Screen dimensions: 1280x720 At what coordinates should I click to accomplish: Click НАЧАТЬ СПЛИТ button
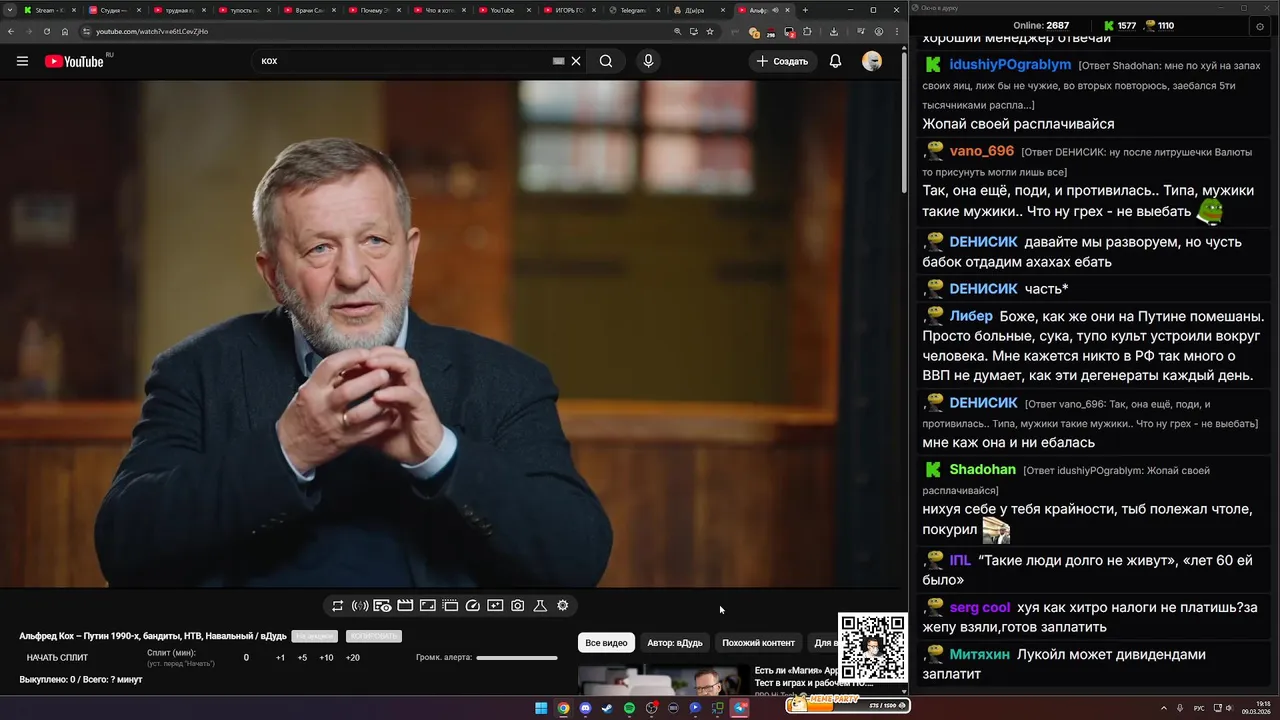pos(57,658)
